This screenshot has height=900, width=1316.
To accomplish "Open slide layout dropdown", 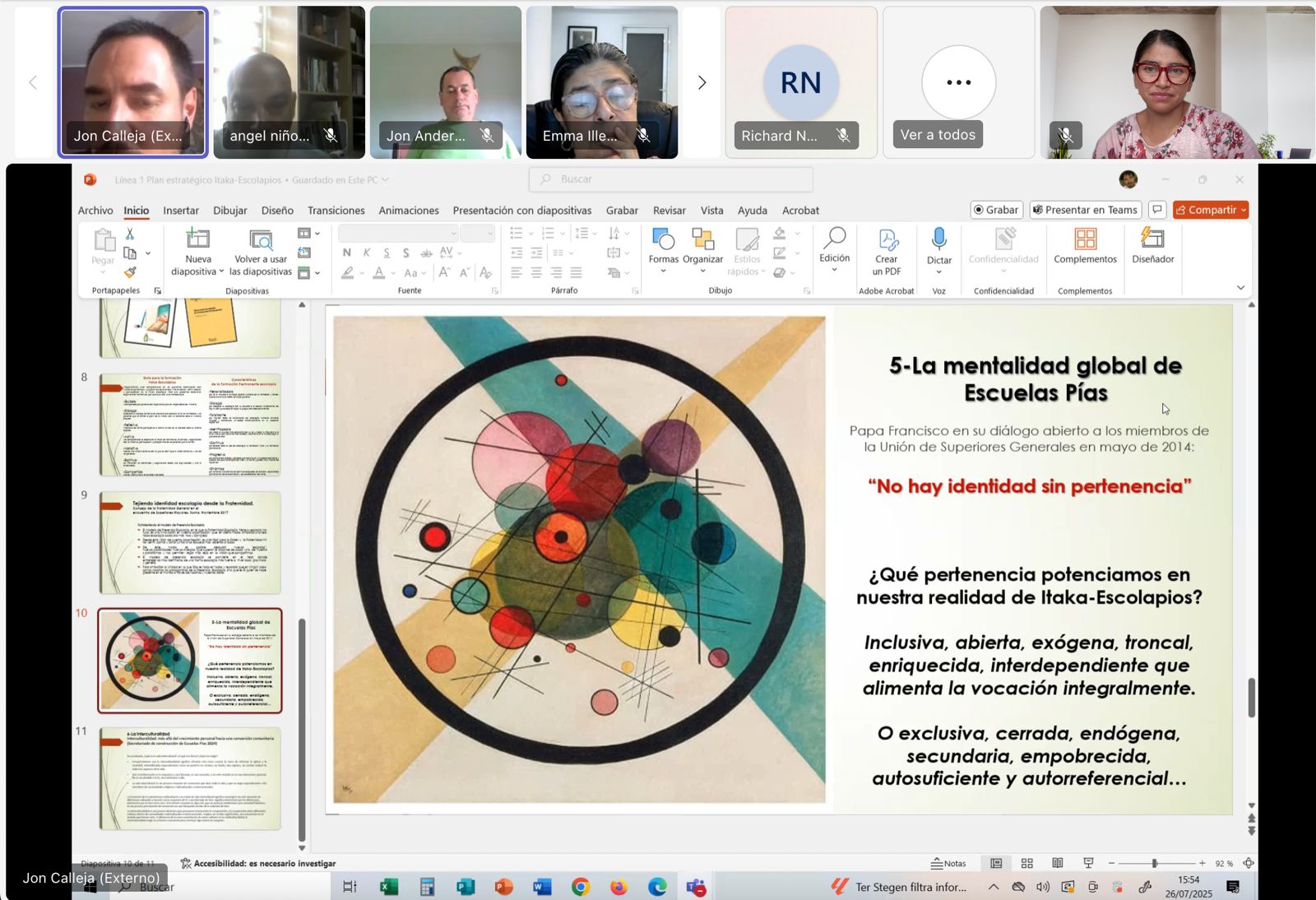I will pyautogui.click(x=308, y=234).
